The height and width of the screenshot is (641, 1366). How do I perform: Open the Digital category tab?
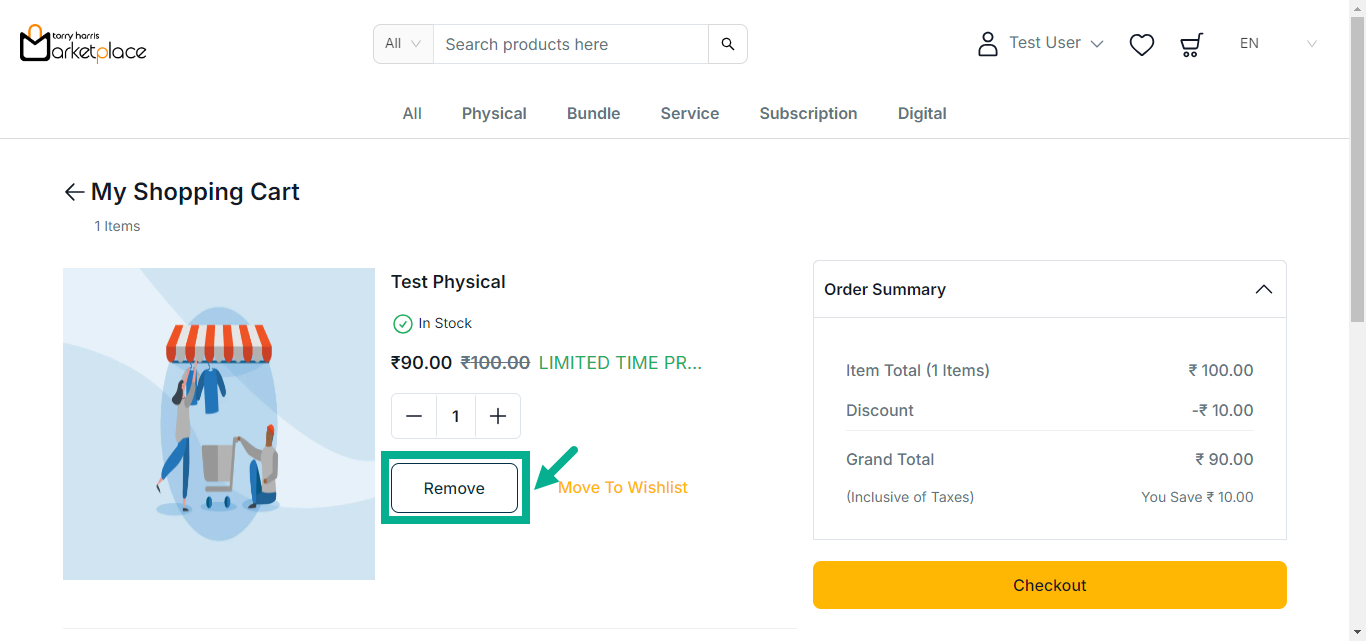tap(922, 114)
